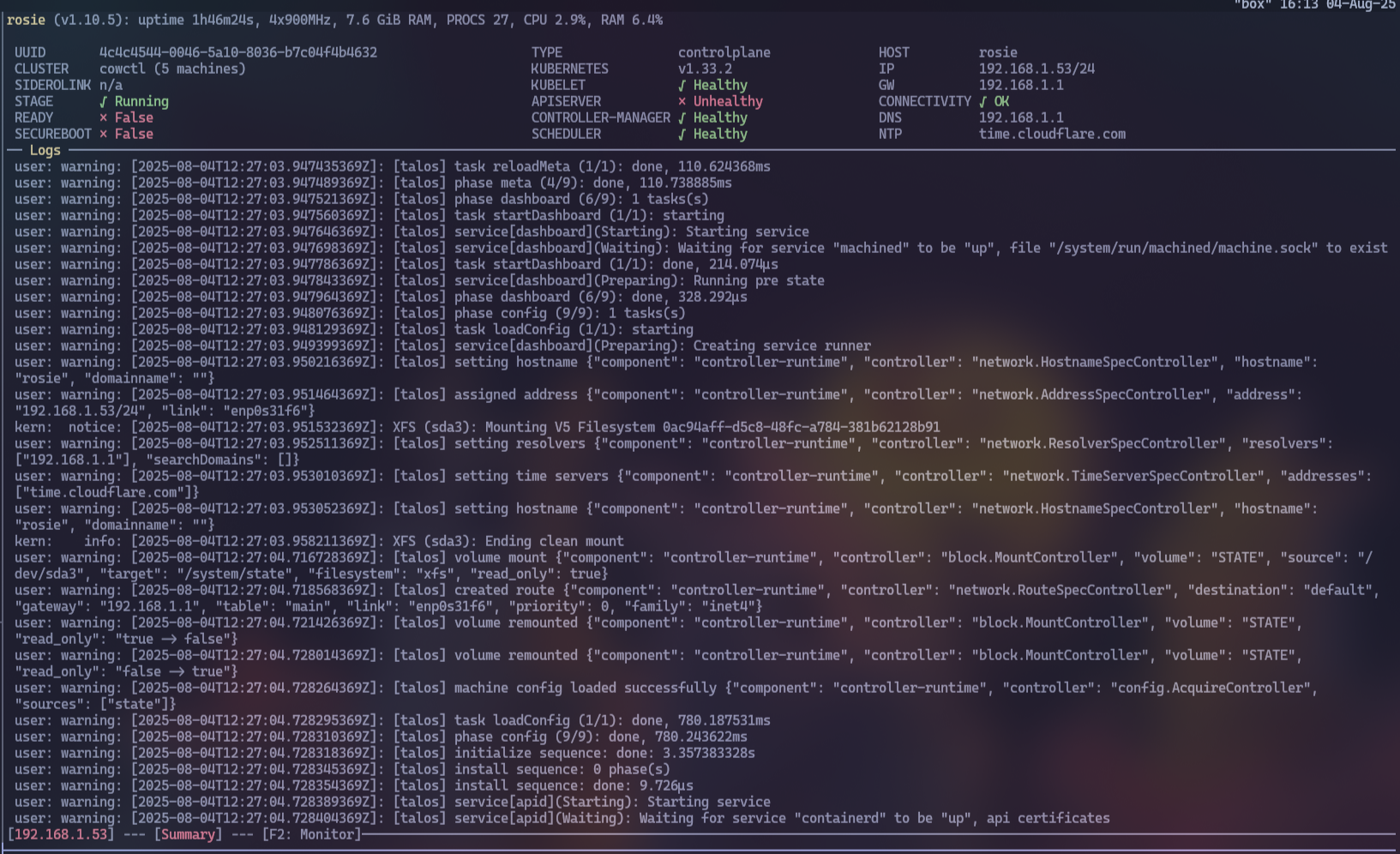Screen dimensions: 1400x854
Task: Click the controlplane TYPE value
Action: (724, 52)
